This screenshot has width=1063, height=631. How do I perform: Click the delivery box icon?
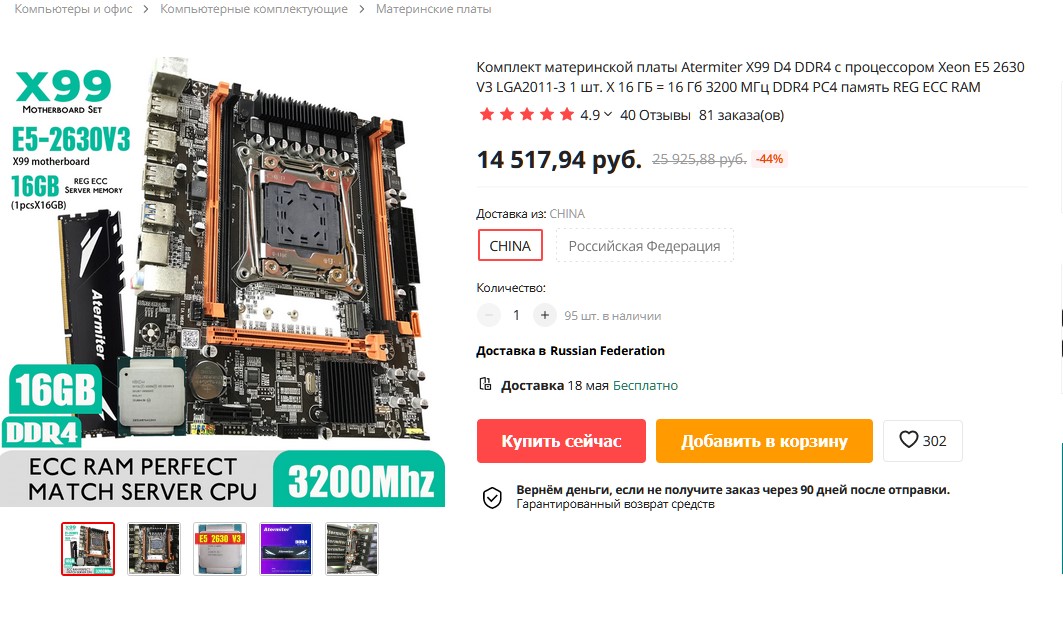click(x=485, y=384)
